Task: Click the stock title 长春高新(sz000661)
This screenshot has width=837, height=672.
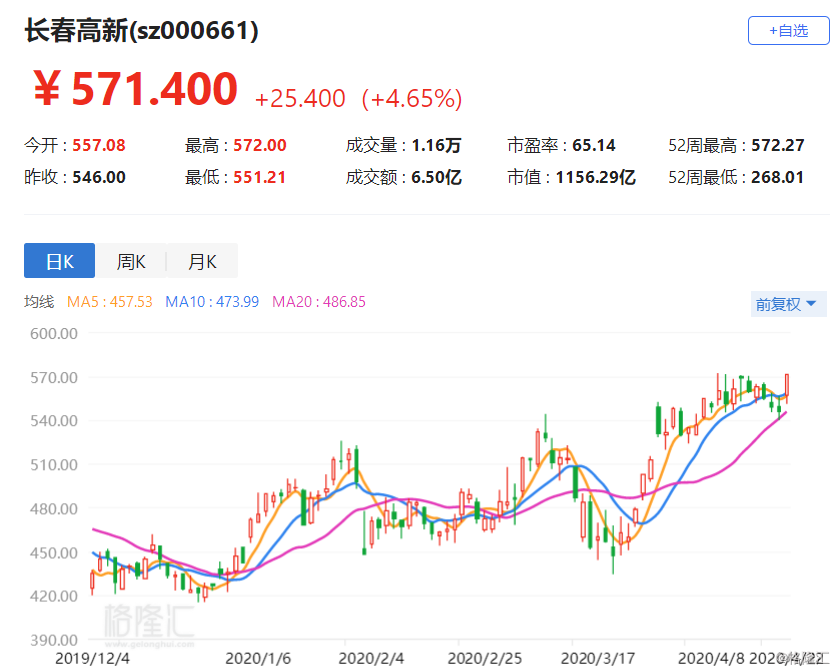Action: click(141, 30)
